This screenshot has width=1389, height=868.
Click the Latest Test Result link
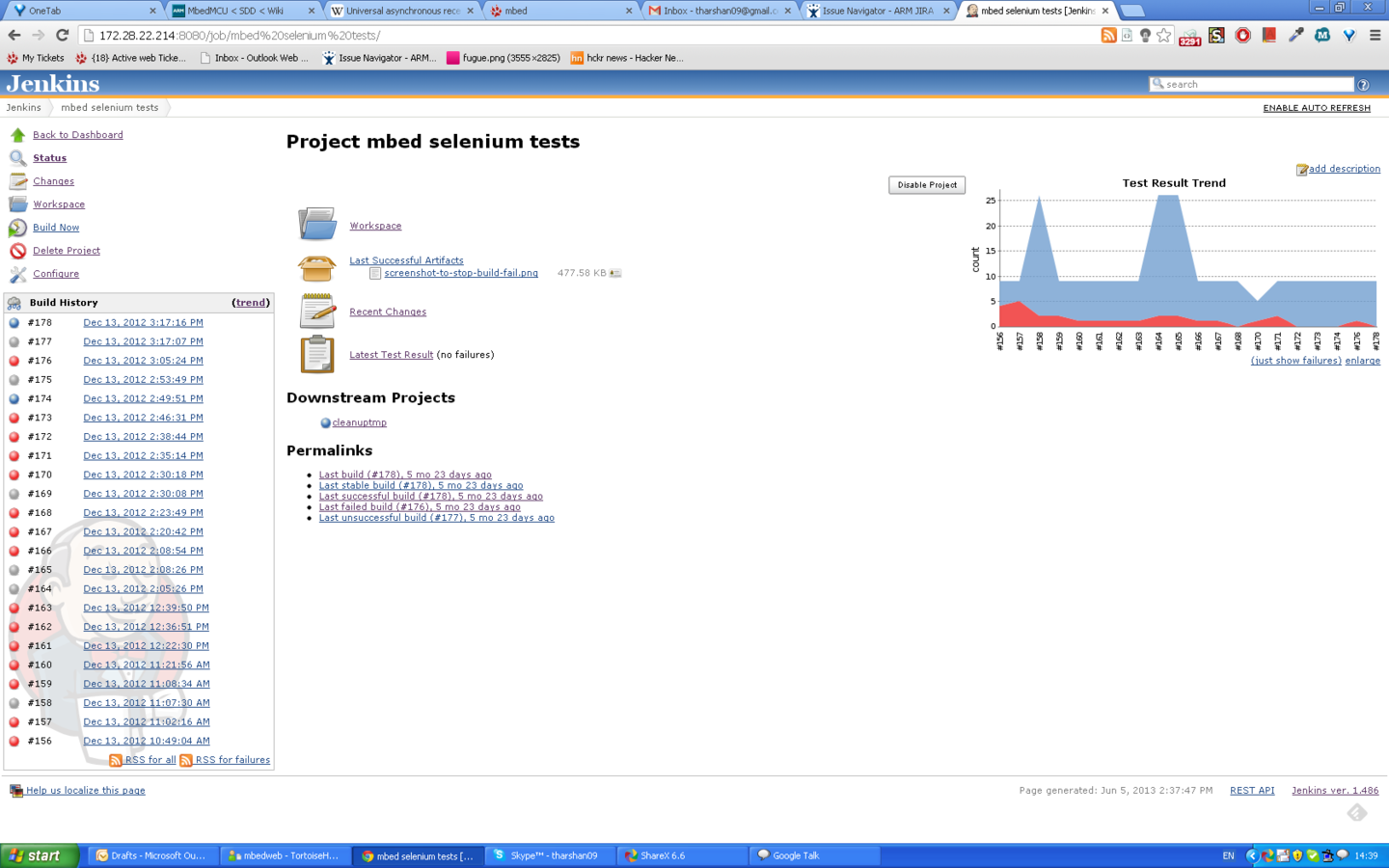tap(391, 355)
